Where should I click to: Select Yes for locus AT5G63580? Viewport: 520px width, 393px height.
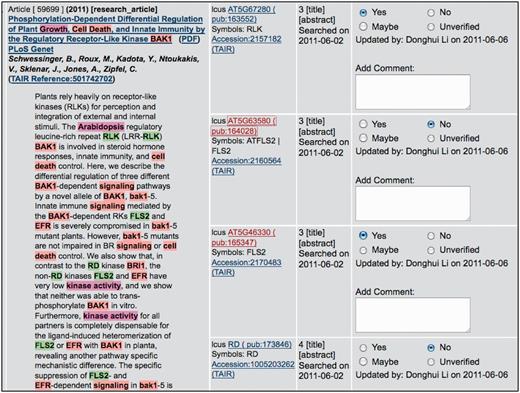(363, 124)
